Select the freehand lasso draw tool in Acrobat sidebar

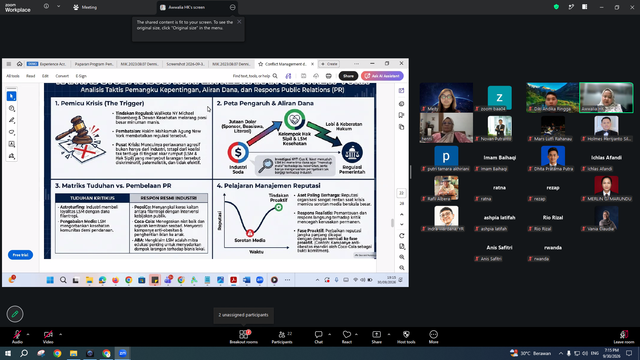pos(11,132)
